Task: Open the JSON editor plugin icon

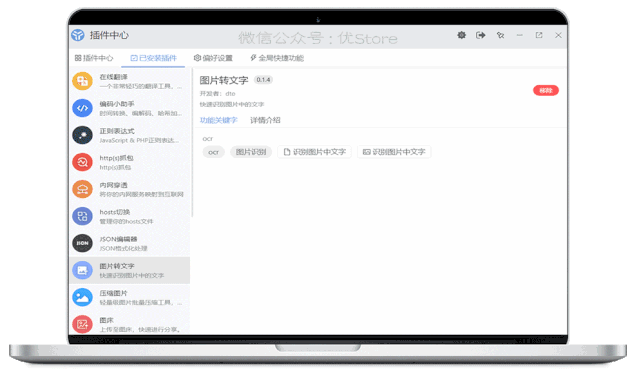Action: pyautogui.click(x=82, y=243)
